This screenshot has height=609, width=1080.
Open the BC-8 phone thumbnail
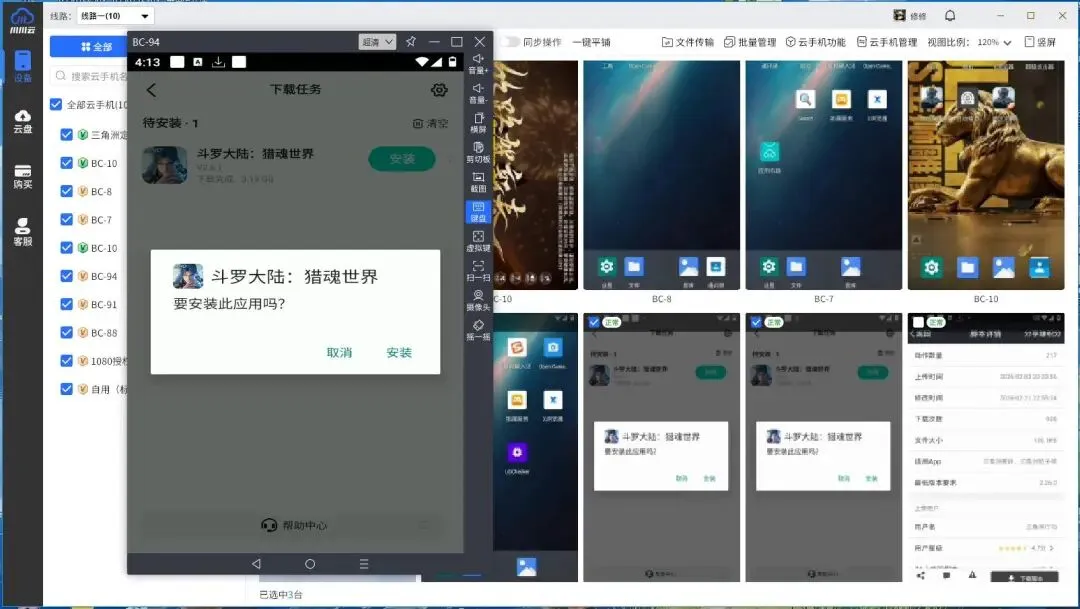click(x=661, y=175)
